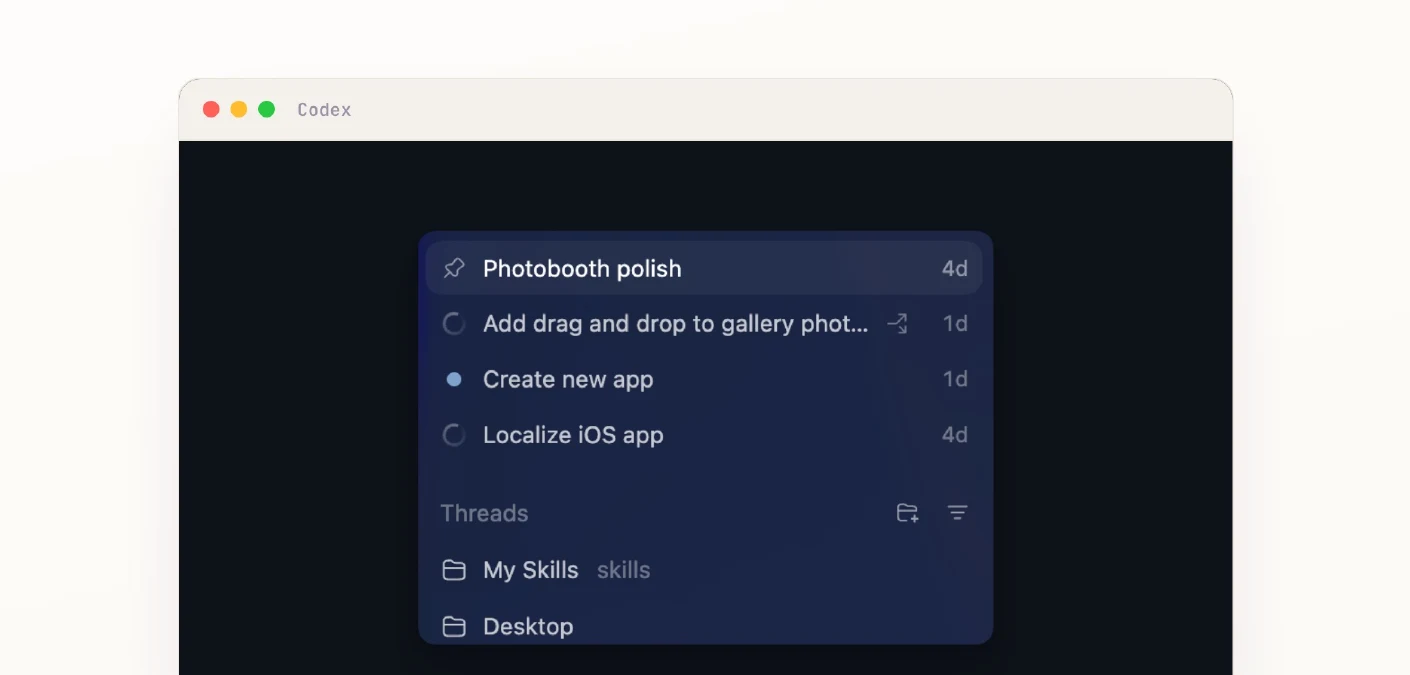1410x675 pixels.
Task: Open the Add drag and drop thread
Action: (704, 324)
